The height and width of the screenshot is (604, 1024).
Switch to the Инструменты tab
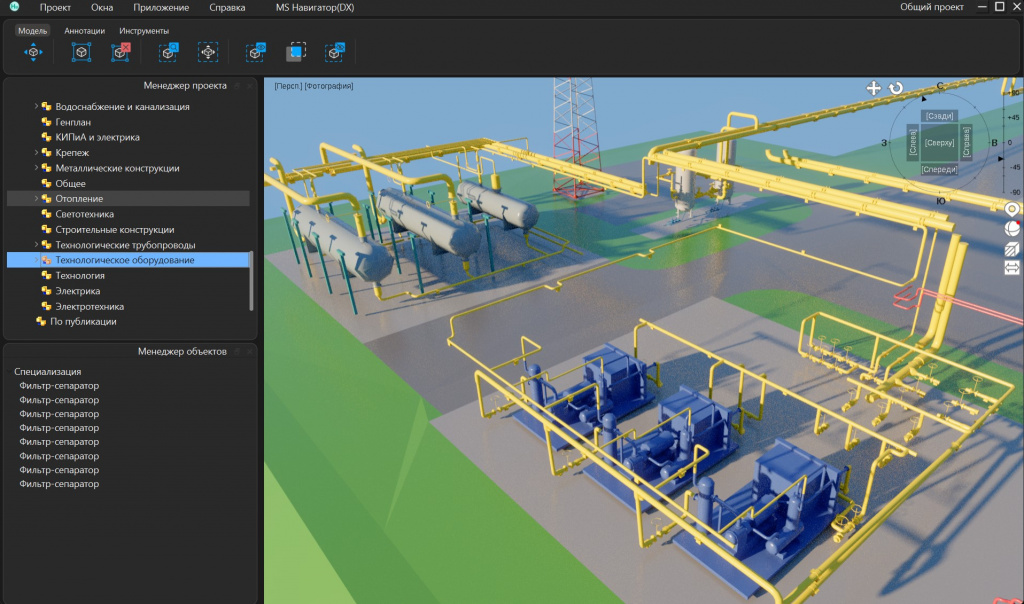144,31
